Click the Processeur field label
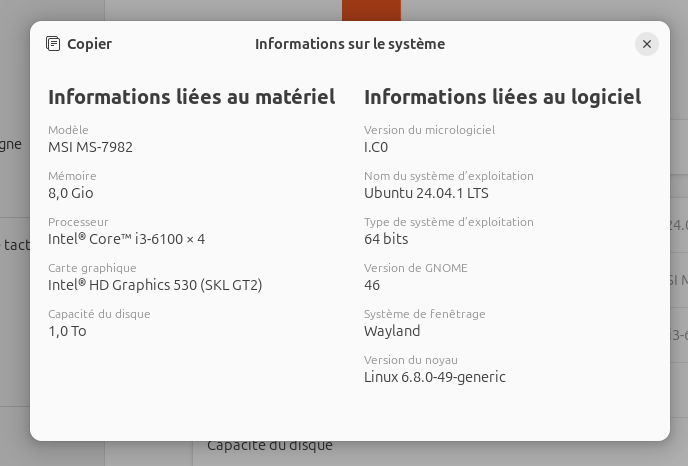 [78, 222]
